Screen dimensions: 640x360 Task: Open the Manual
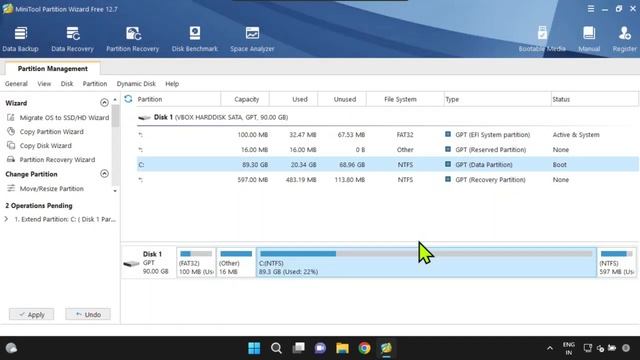pos(589,39)
